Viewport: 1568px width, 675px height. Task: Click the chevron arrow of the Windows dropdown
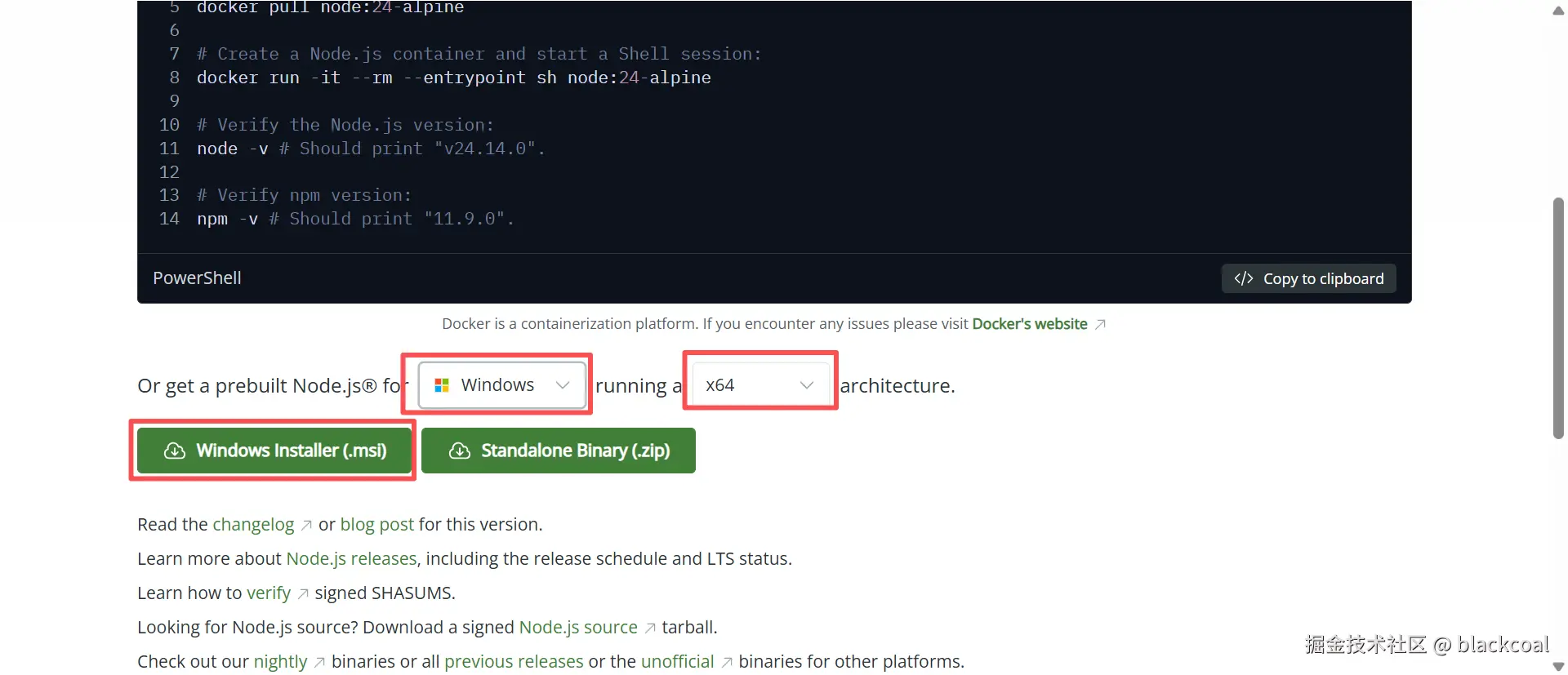pos(563,385)
